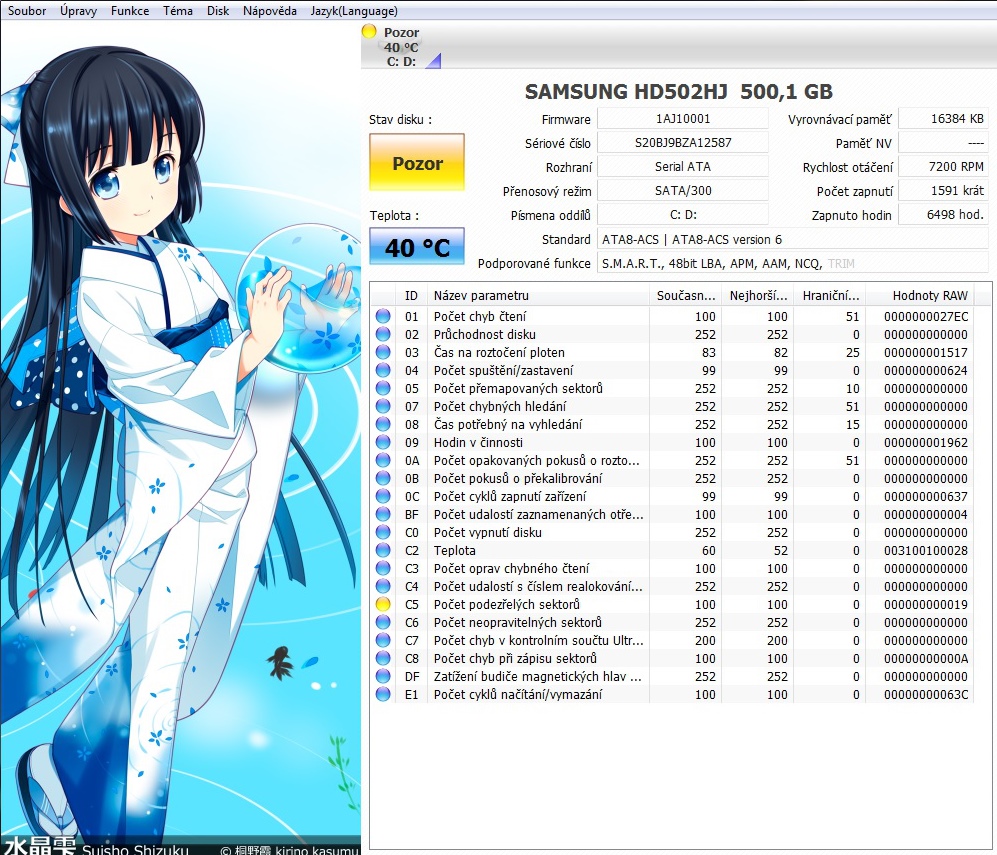Open the Funkce menu
This screenshot has height=855, width=997.
pyautogui.click(x=130, y=11)
